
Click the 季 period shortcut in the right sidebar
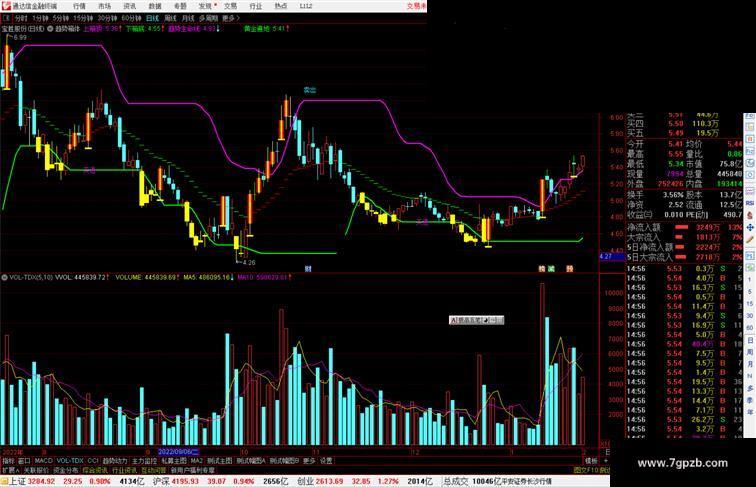point(750,400)
